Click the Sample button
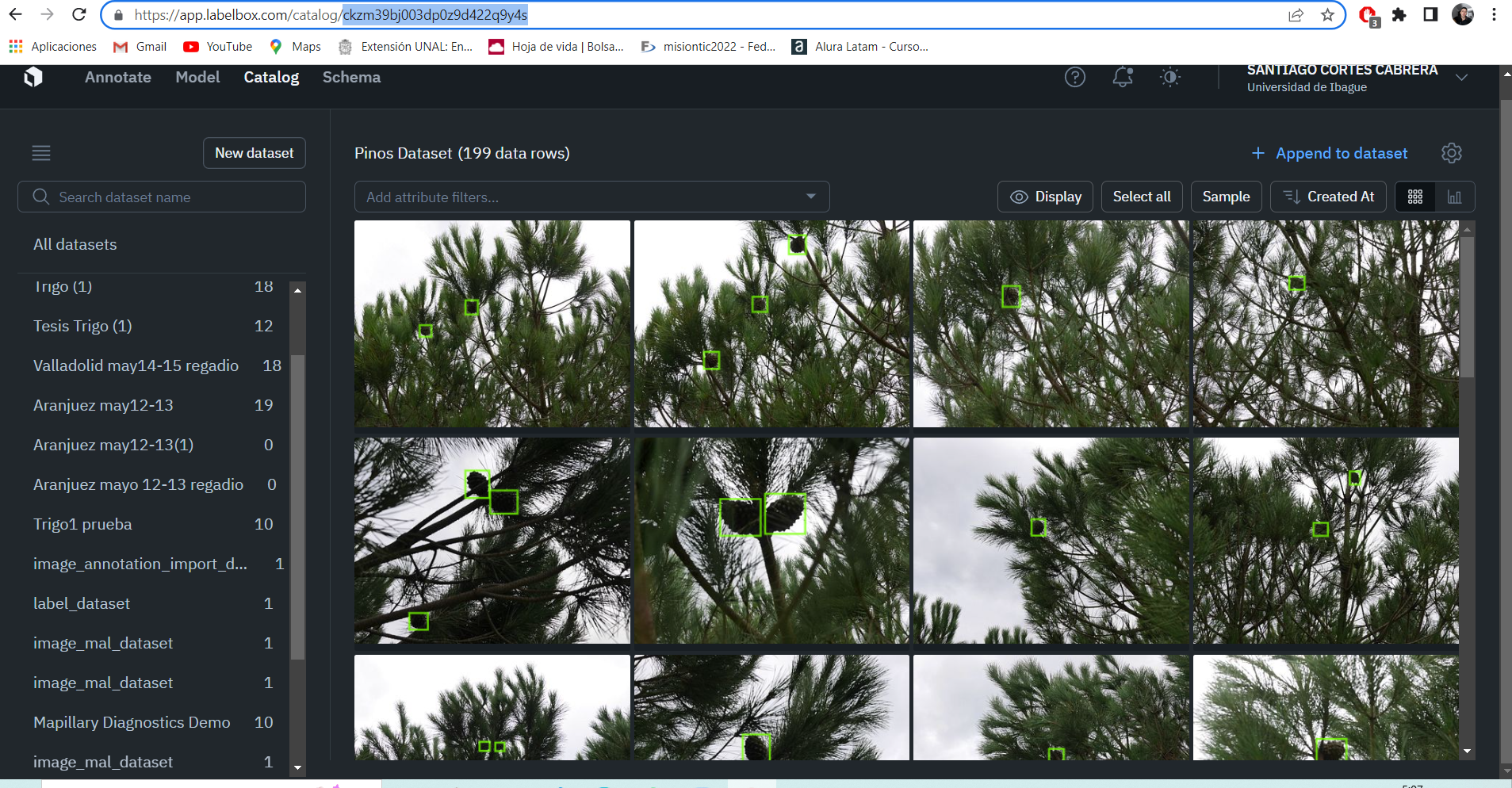This screenshot has width=1512, height=788. 1226,197
